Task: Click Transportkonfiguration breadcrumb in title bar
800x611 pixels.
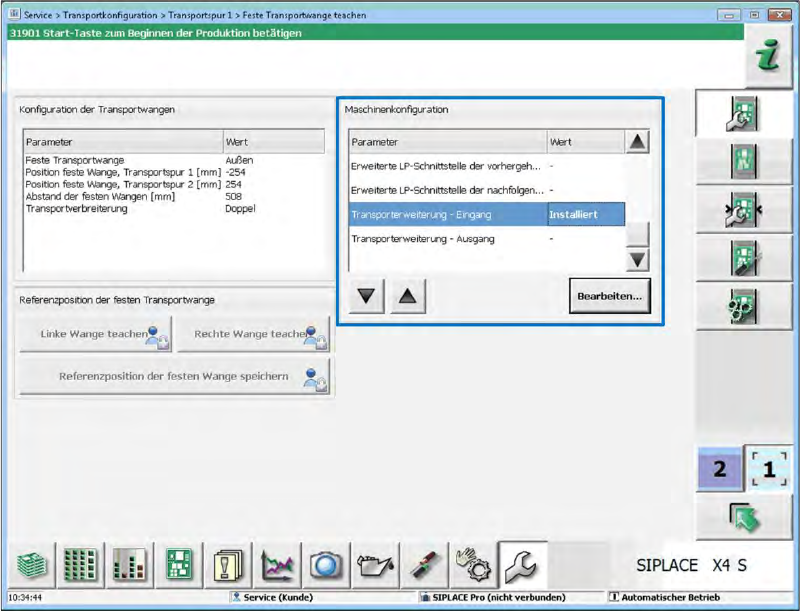Action: coord(110,15)
